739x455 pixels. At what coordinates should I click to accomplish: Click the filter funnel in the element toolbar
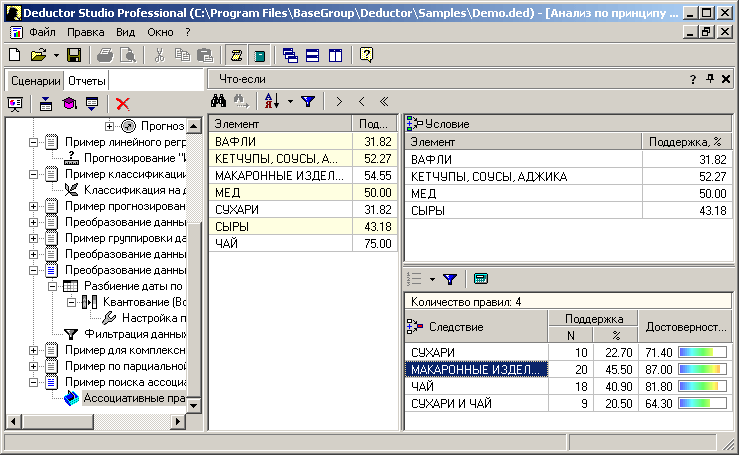coord(307,101)
